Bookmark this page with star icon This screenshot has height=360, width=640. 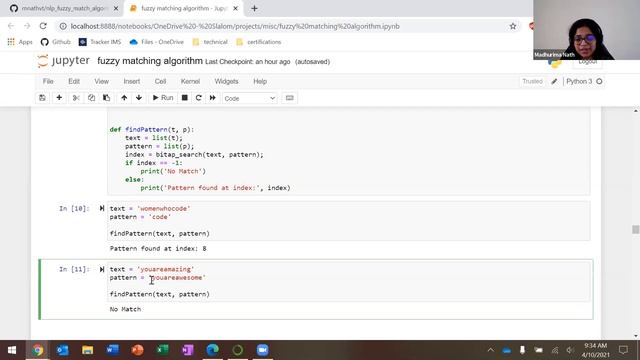click(x=513, y=26)
